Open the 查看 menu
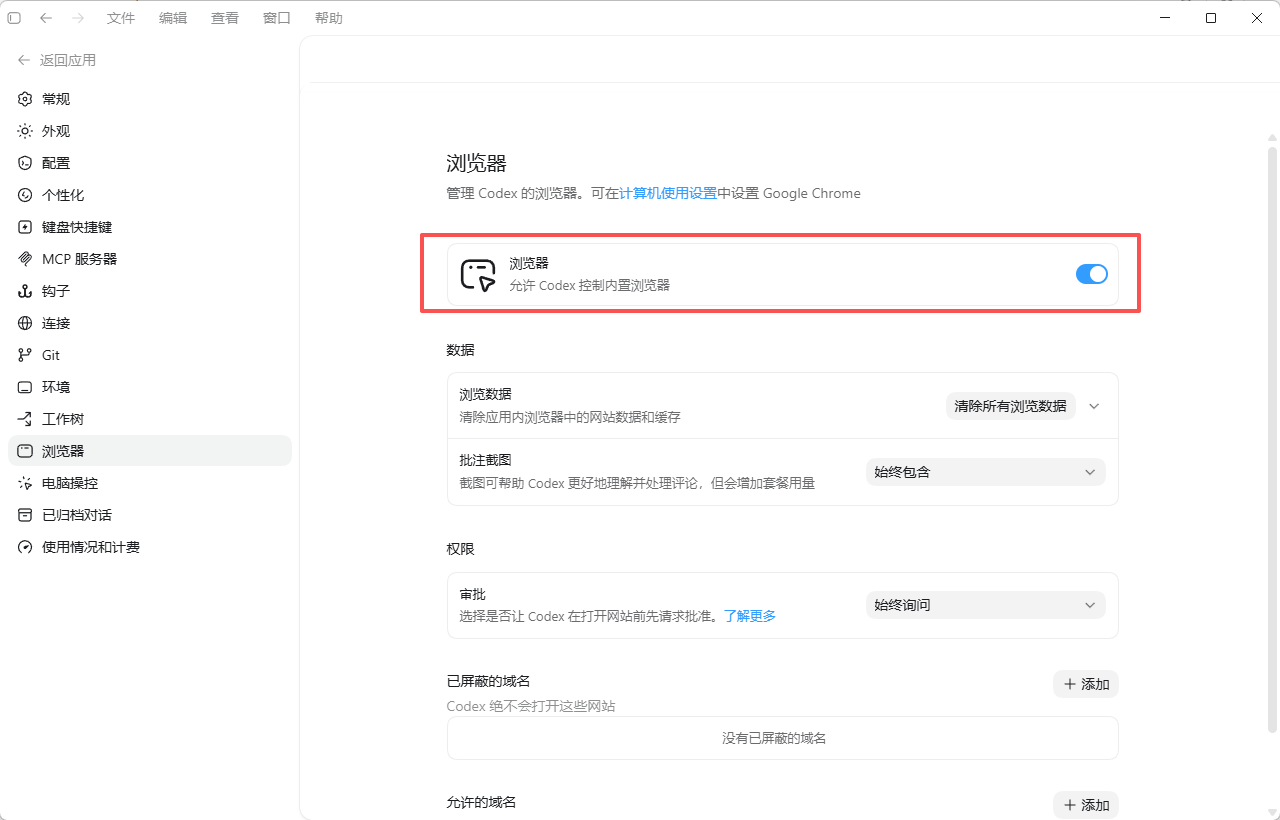 [x=225, y=18]
